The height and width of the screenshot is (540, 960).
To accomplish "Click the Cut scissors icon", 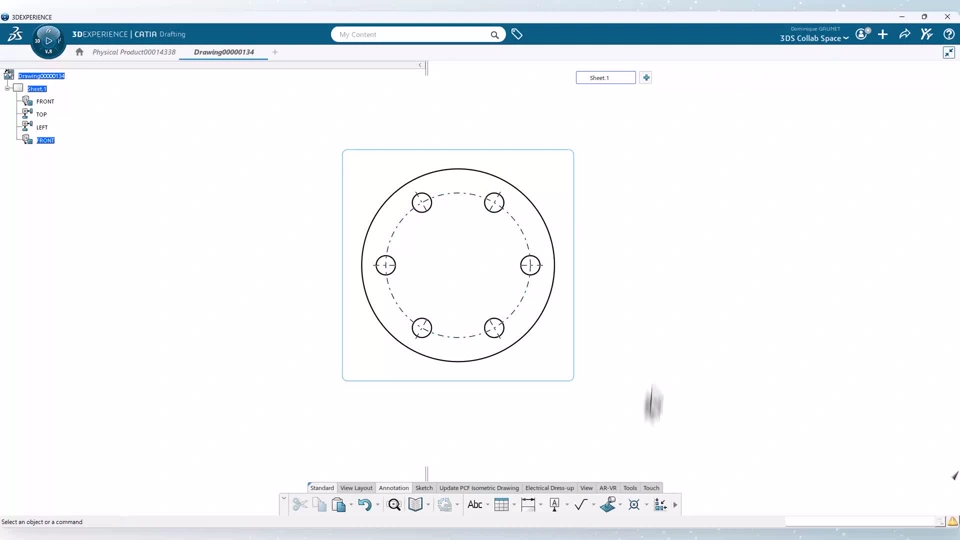I will tap(300, 504).
